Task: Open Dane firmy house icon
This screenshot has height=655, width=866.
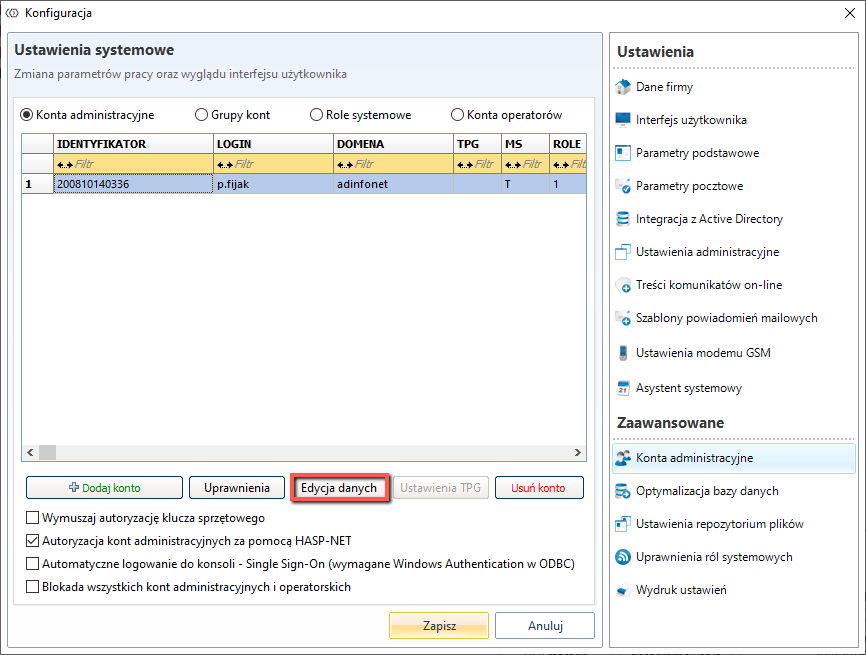Action: (x=623, y=87)
